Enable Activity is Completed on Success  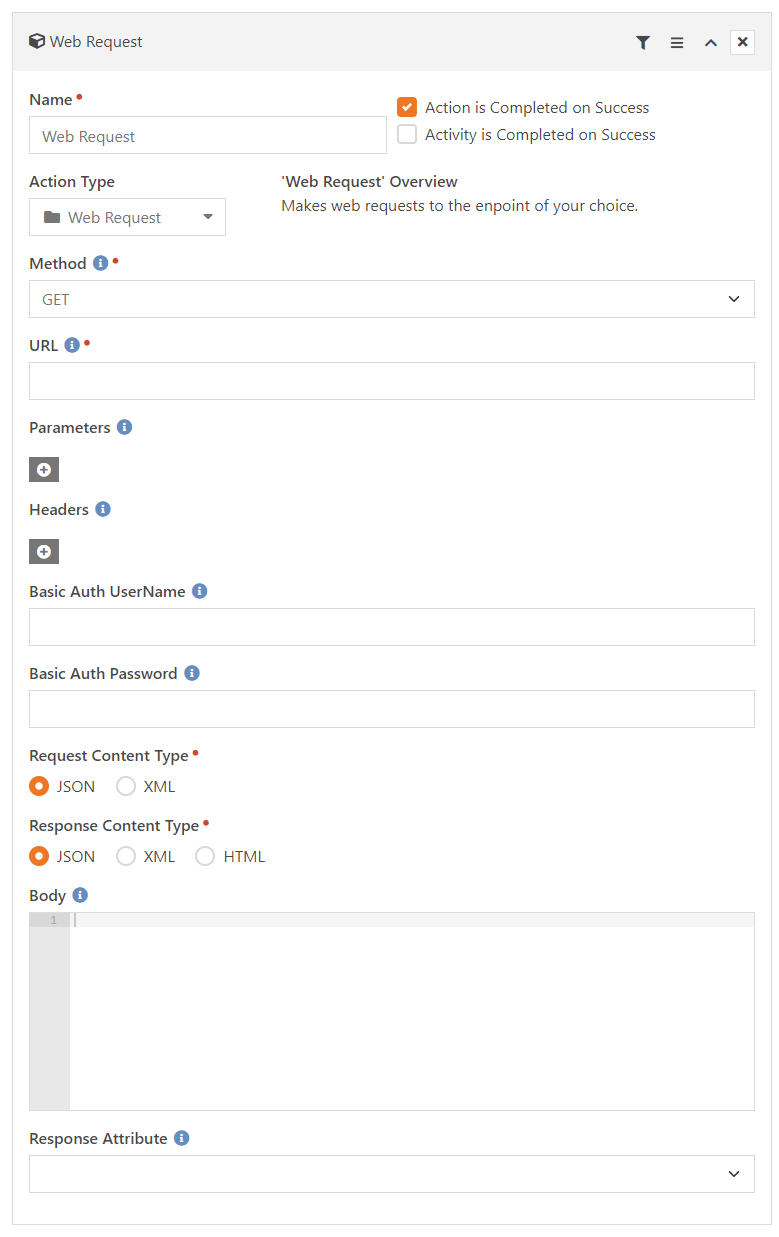[x=407, y=134]
